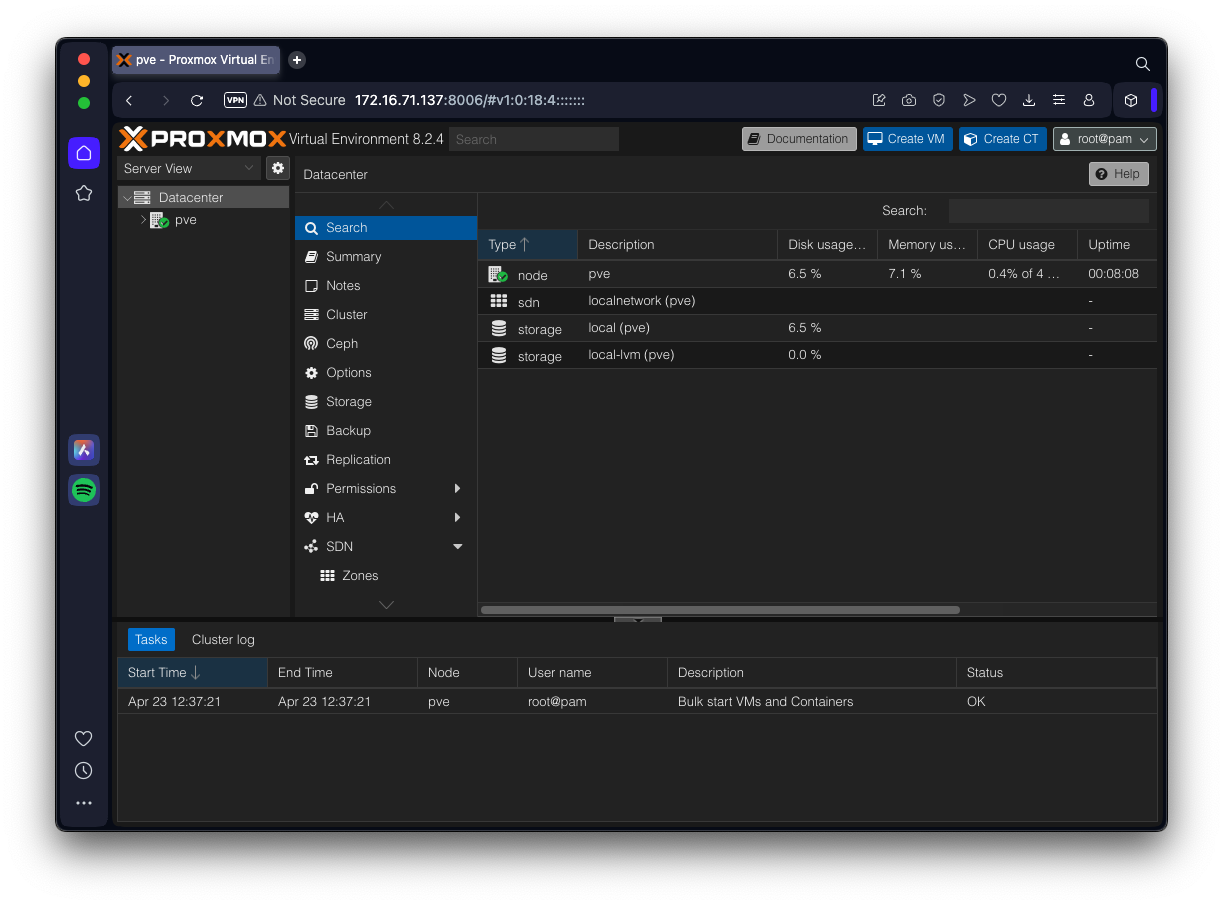Click the browser reload icon
The width and height of the screenshot is (1223, 905).
pos(197,100)
